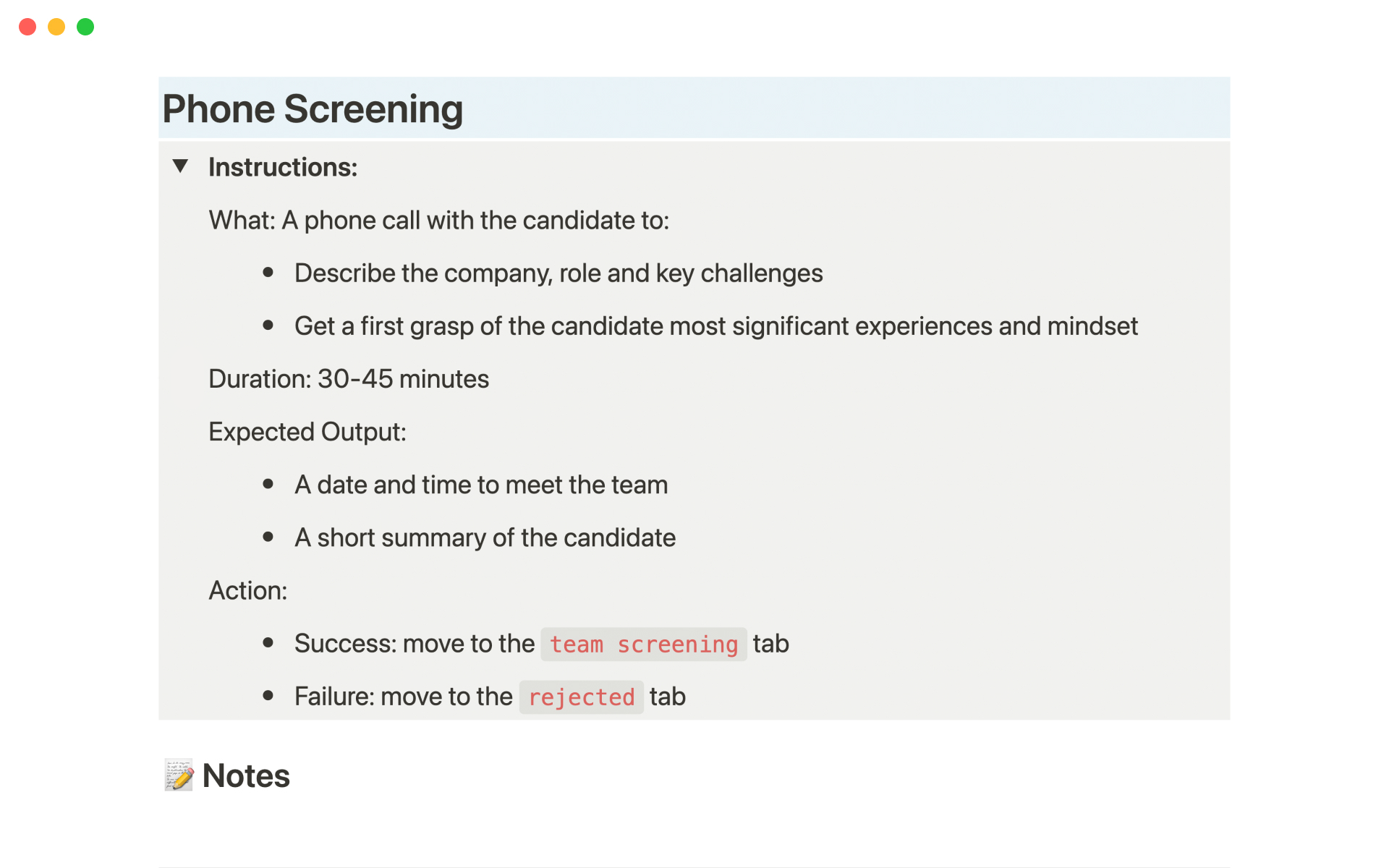Click the Success: move to bullet text
Viewport: 1389px width, 868px height.
click(414, 644)
